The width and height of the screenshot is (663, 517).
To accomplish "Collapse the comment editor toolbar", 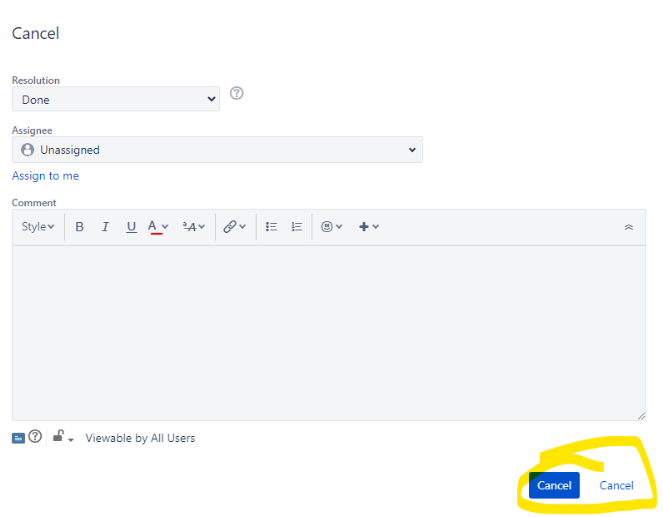I will tap(629, 227).
